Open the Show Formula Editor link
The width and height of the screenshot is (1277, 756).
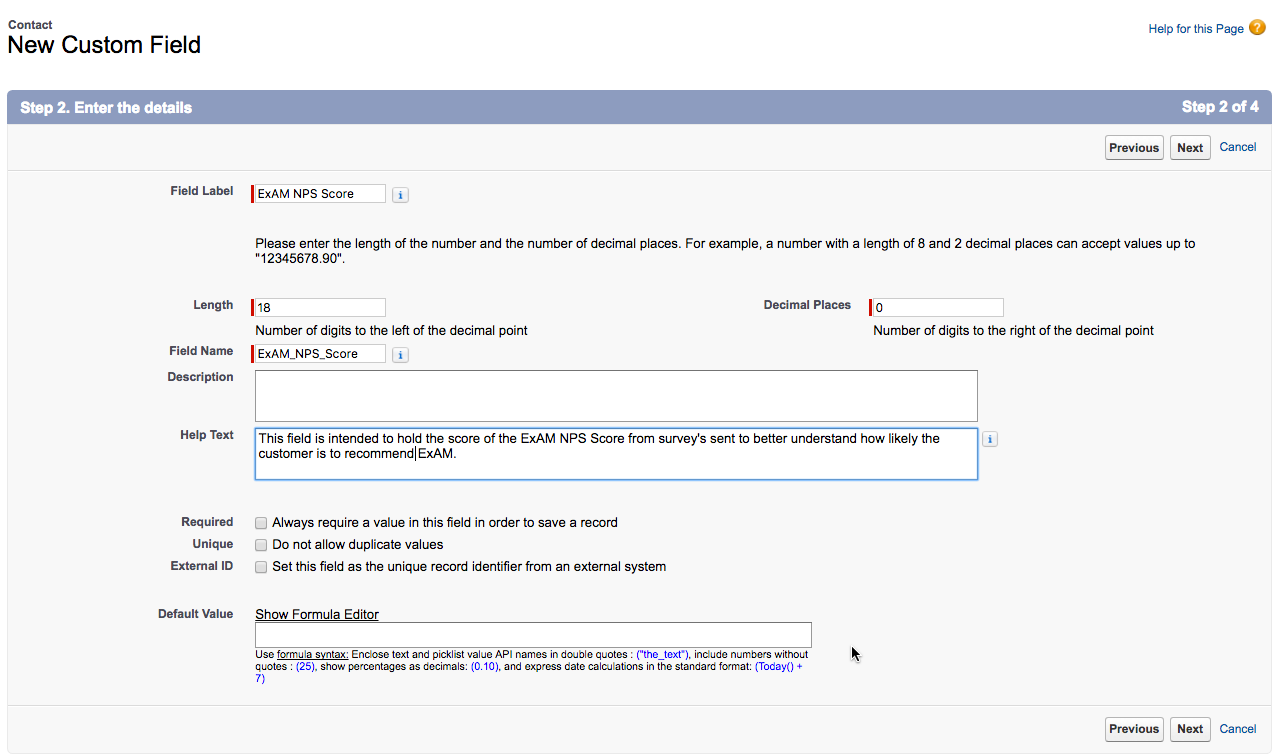pos(317,614)
